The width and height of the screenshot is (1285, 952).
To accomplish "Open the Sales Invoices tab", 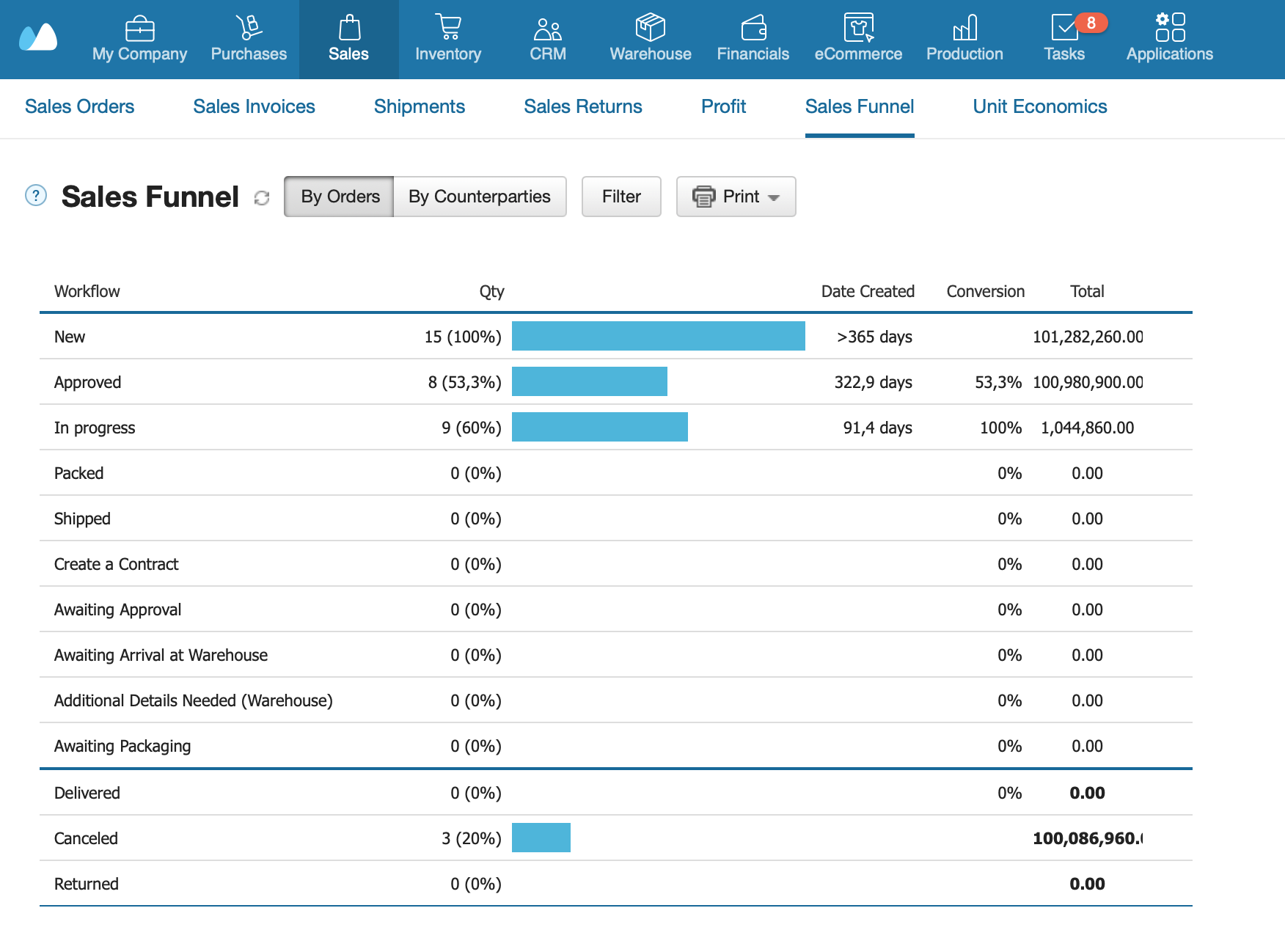I will tap(254, 106).
